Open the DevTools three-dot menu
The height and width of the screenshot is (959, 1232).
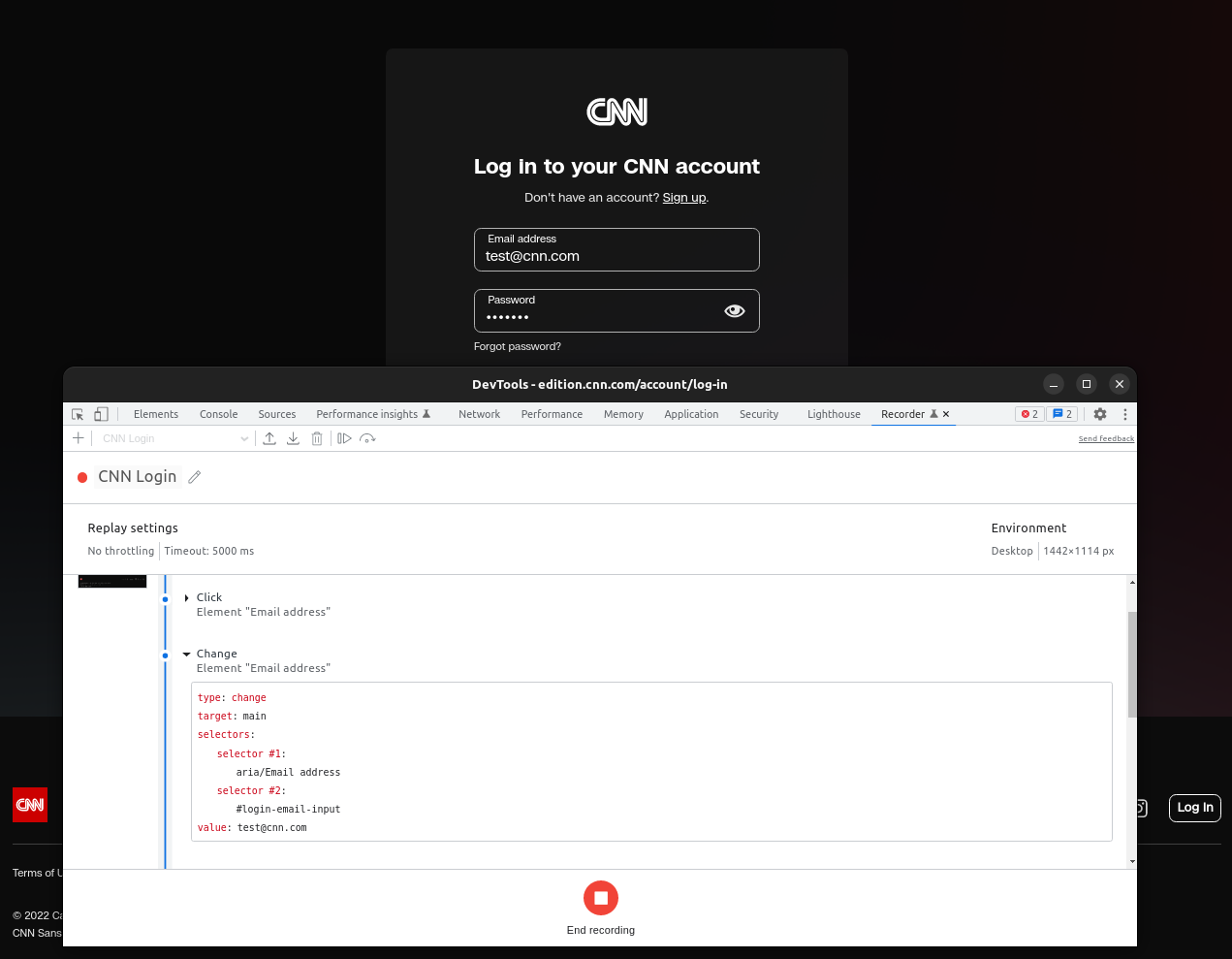pos(1125,414)
